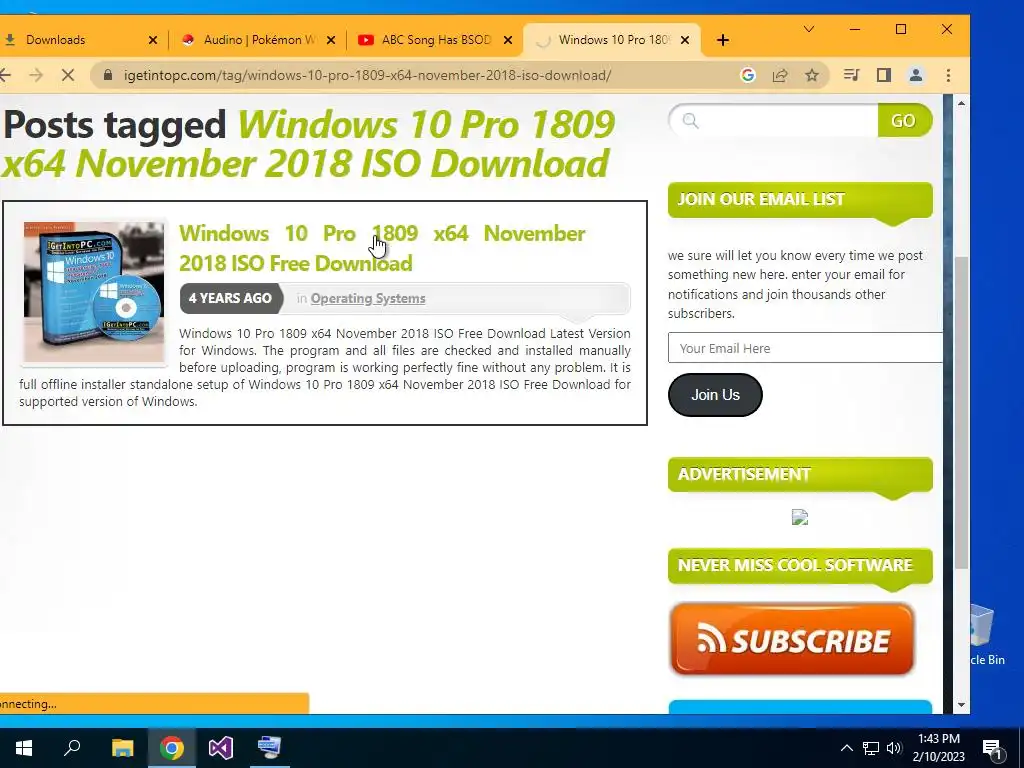
Task: Open the Operating Systems category link
Action: (368, 298)
